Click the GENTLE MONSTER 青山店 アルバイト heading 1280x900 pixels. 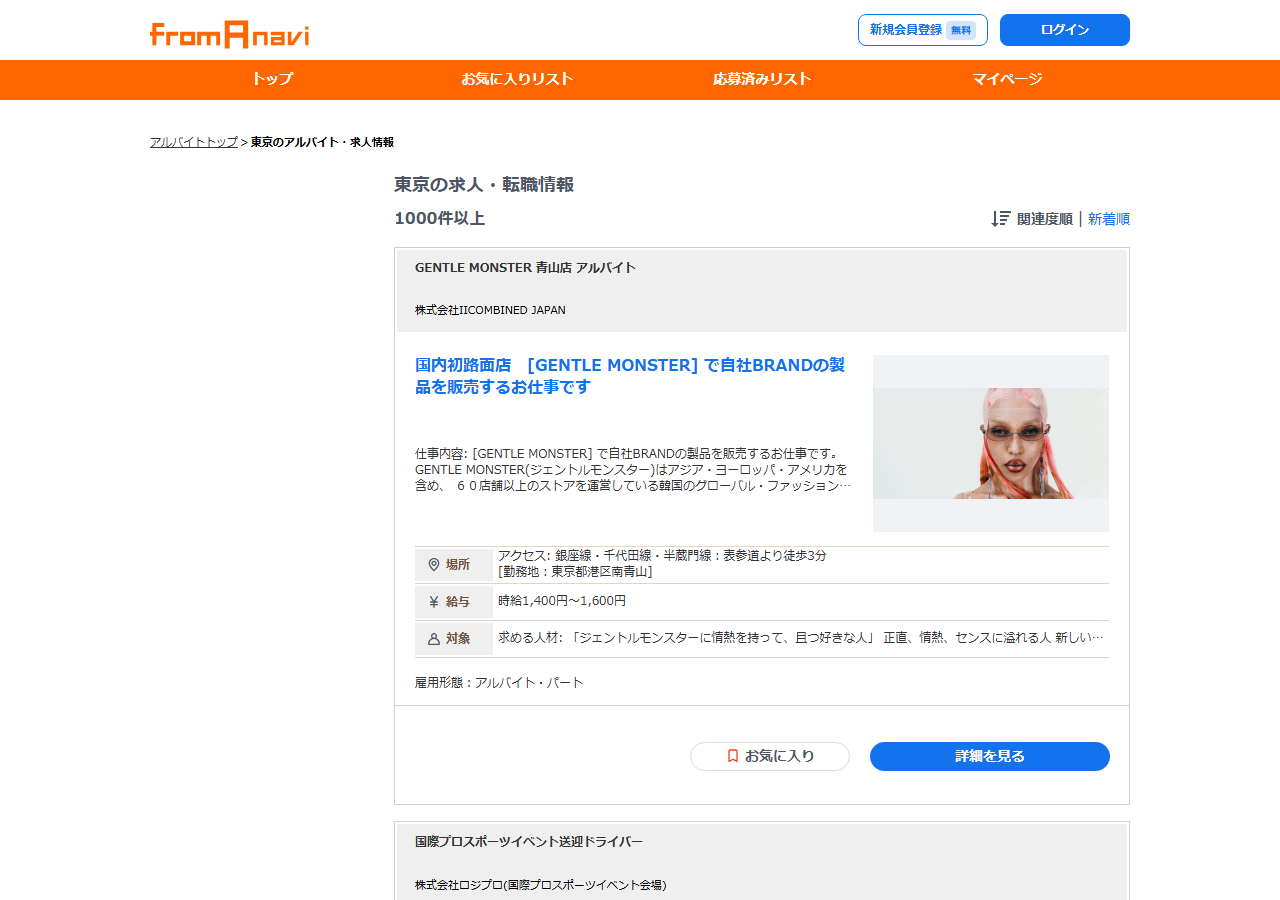(x=525, y=268)
